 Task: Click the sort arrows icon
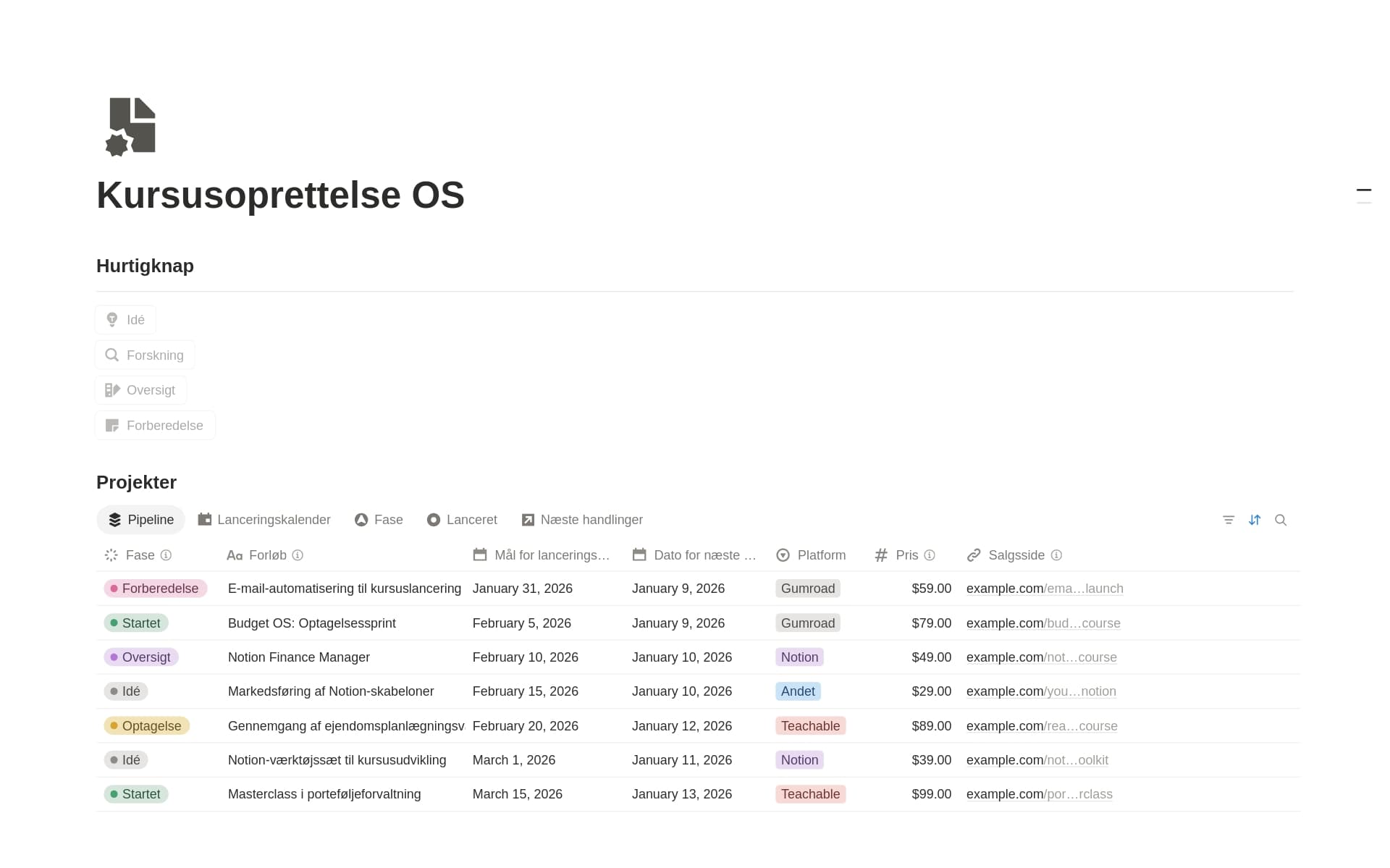1255,520
